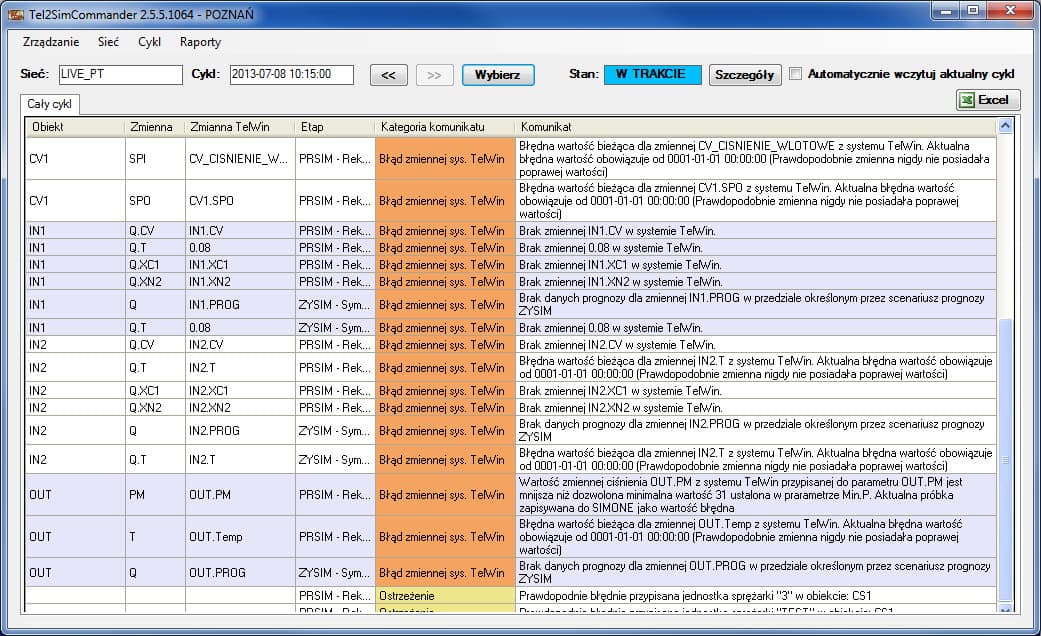
Task: Select the IN2.XC1 cell
Action: [240, 390]
